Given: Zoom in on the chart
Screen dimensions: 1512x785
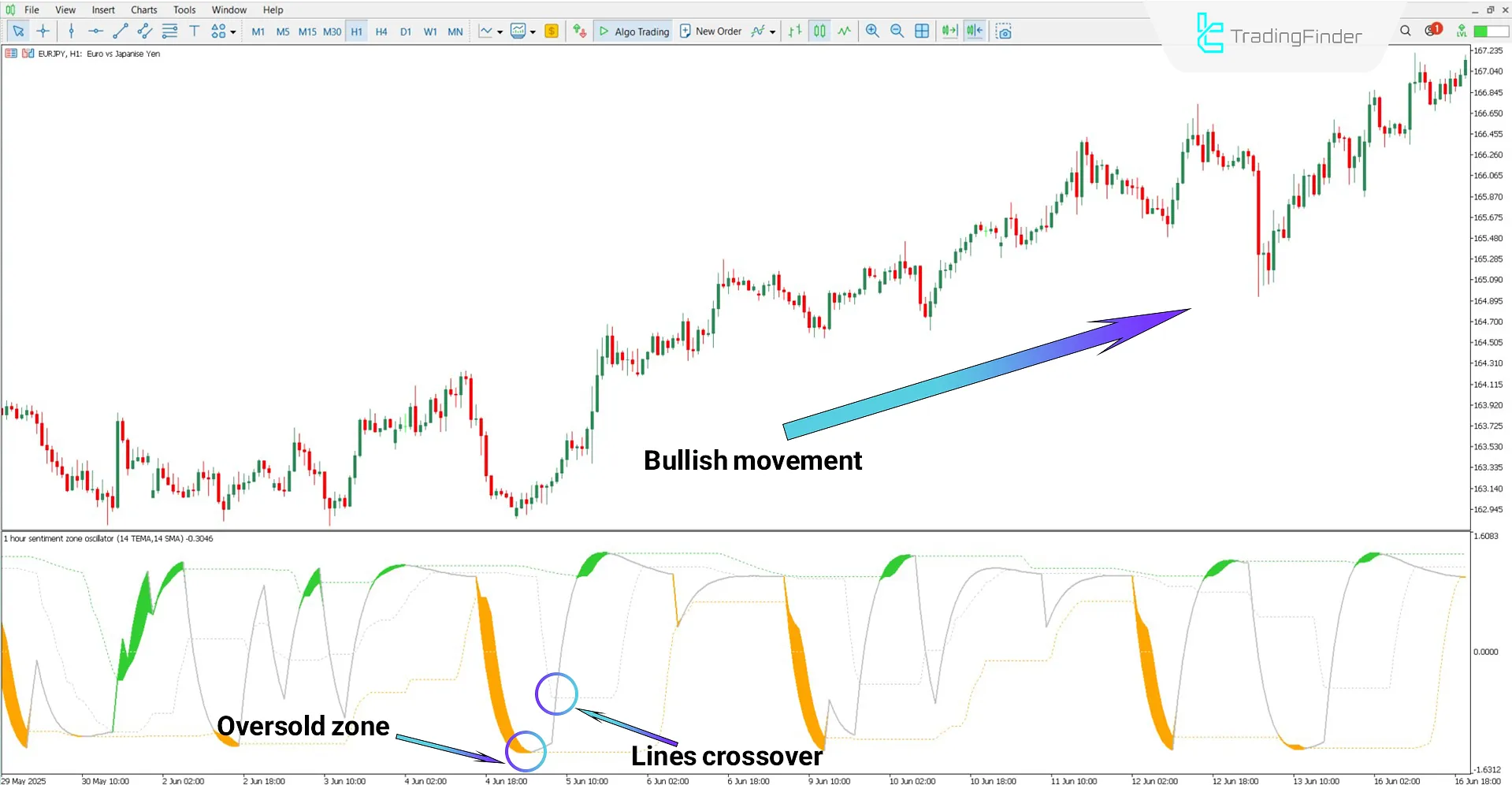Looking at the screenshot, I should [x=872, y=31].
